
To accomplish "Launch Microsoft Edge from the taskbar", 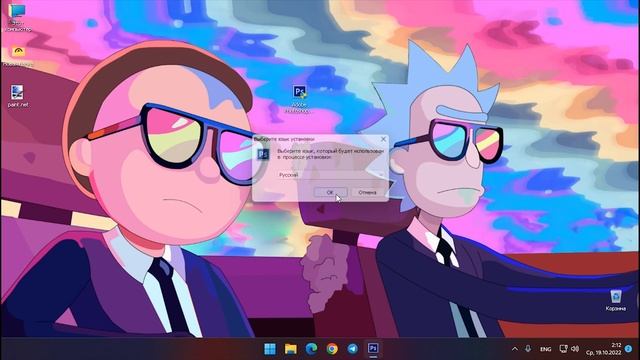I will tap(311, 349).
